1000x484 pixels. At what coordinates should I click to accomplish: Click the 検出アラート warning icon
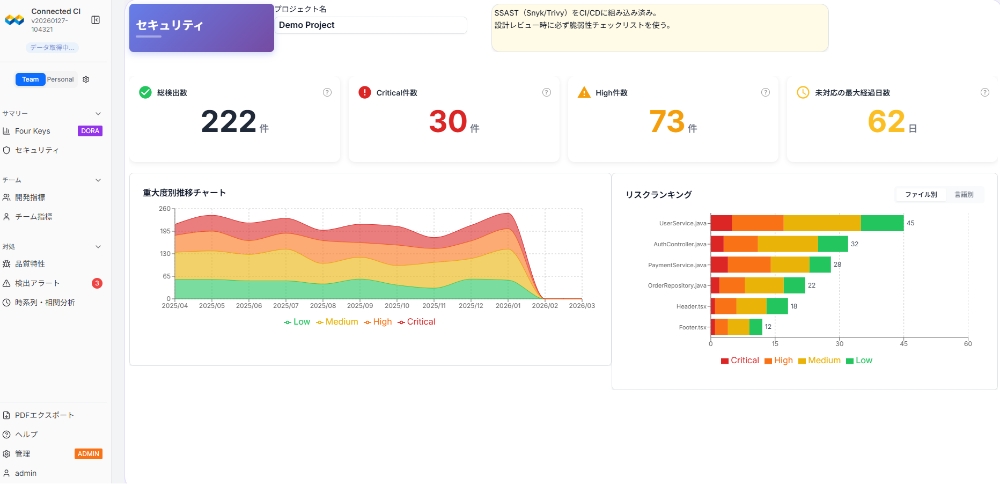point(6,283)
